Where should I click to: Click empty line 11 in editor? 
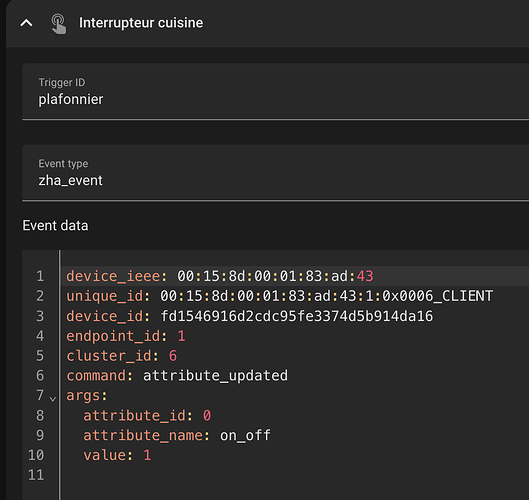coord(295,475)
